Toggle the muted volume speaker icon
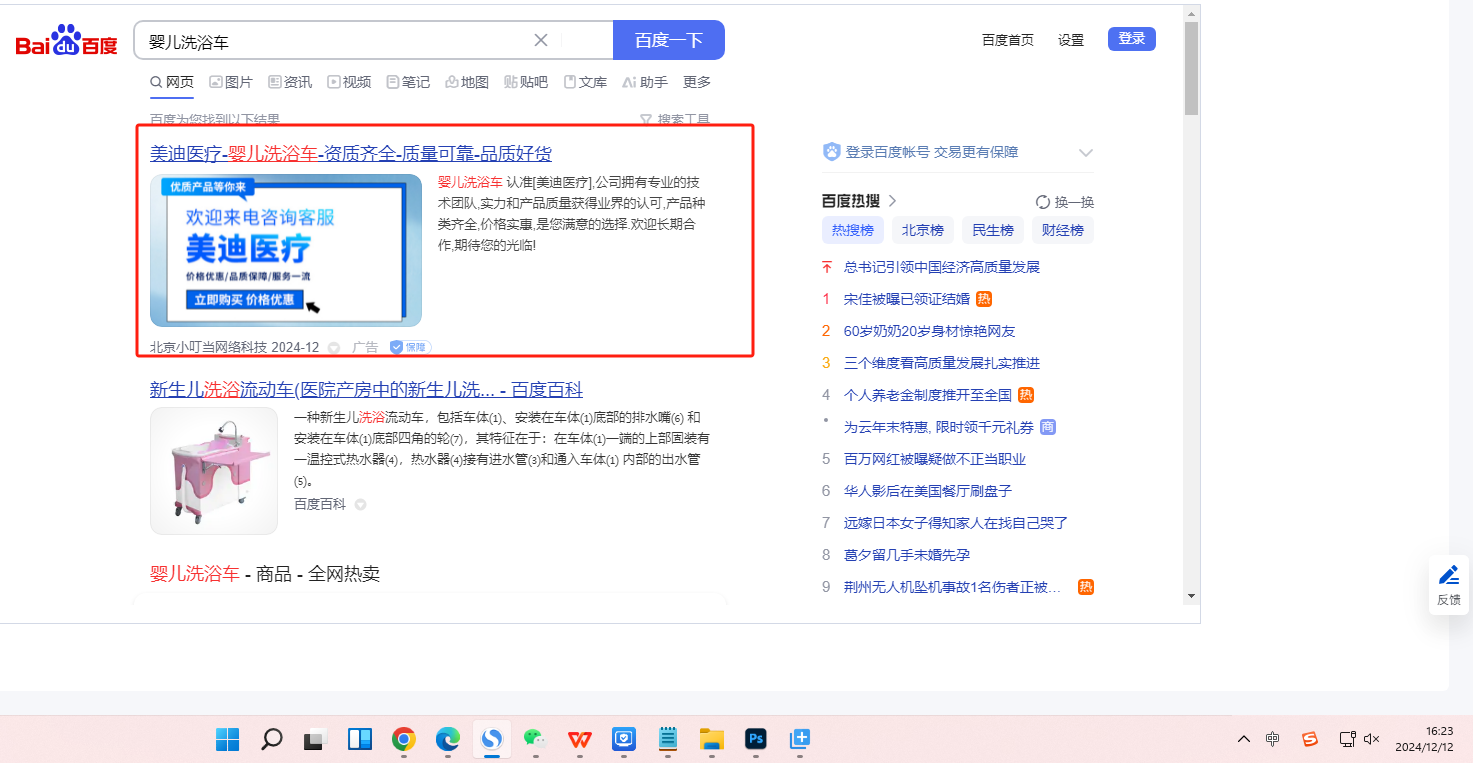The image size is (1473, 763). 1371,740
